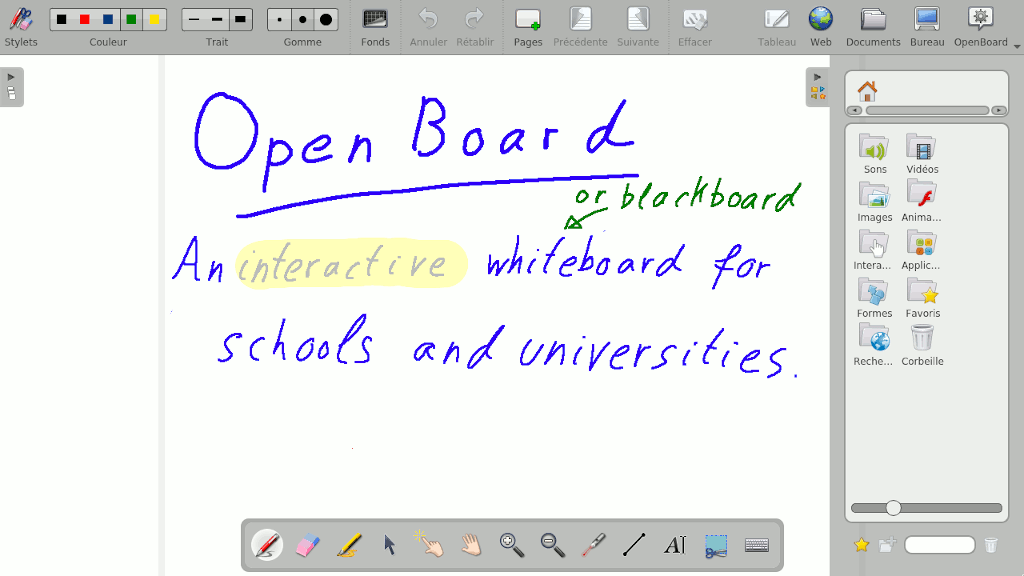Open the Corbeille trash folder
The image size is (1024, 576).
tap(922, 346)
